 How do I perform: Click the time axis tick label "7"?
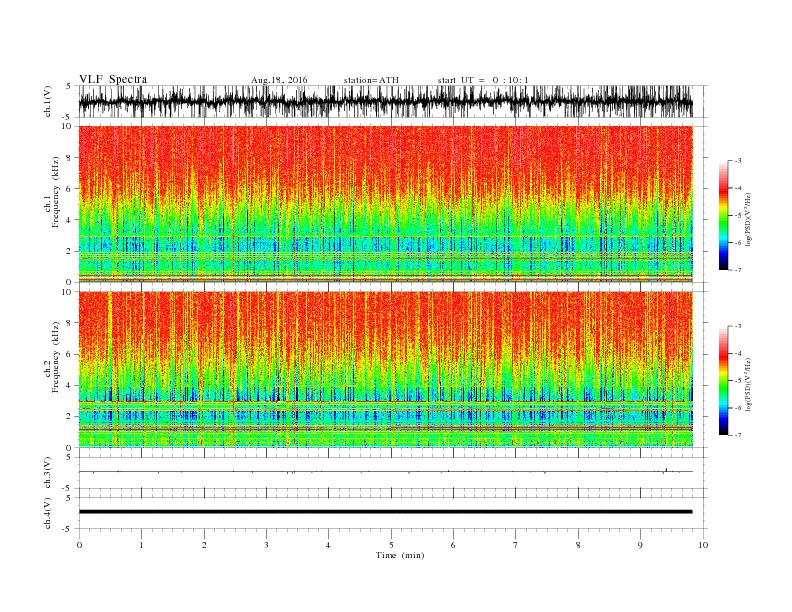point(516,545)
